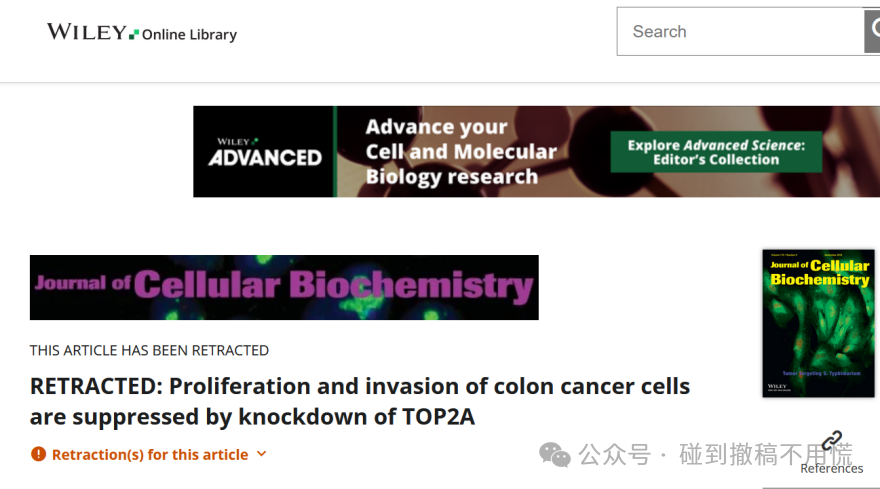Open the journal cover thumbnail image
This screenshot has width=880, height=489.
click(x=818, y=323)
